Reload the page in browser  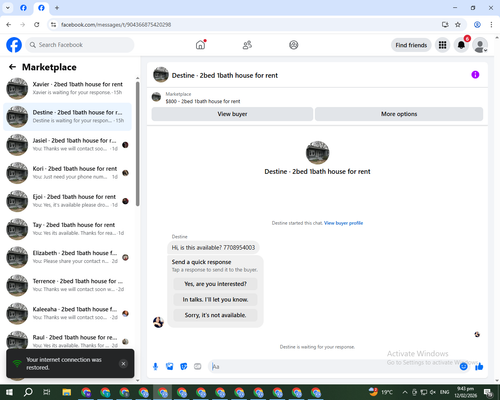tap(37, 25)
